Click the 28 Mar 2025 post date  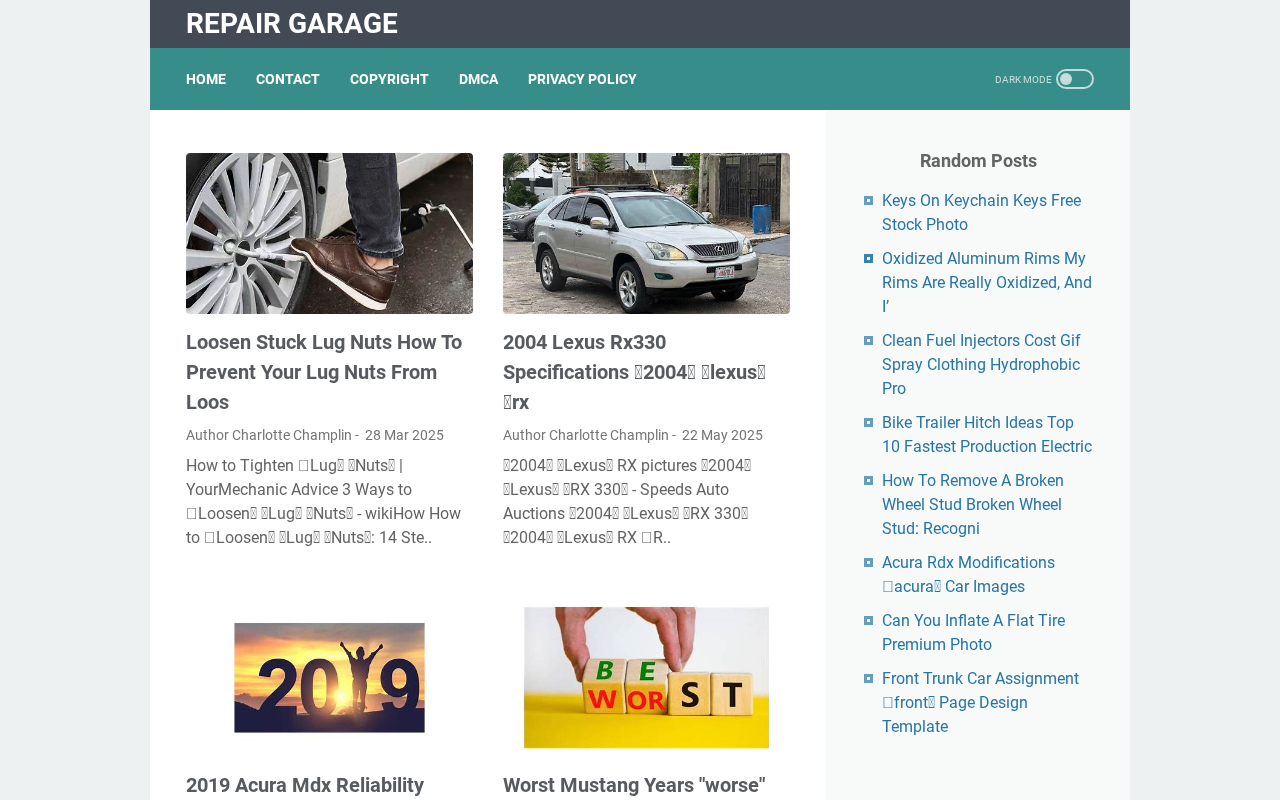point(404,435)
